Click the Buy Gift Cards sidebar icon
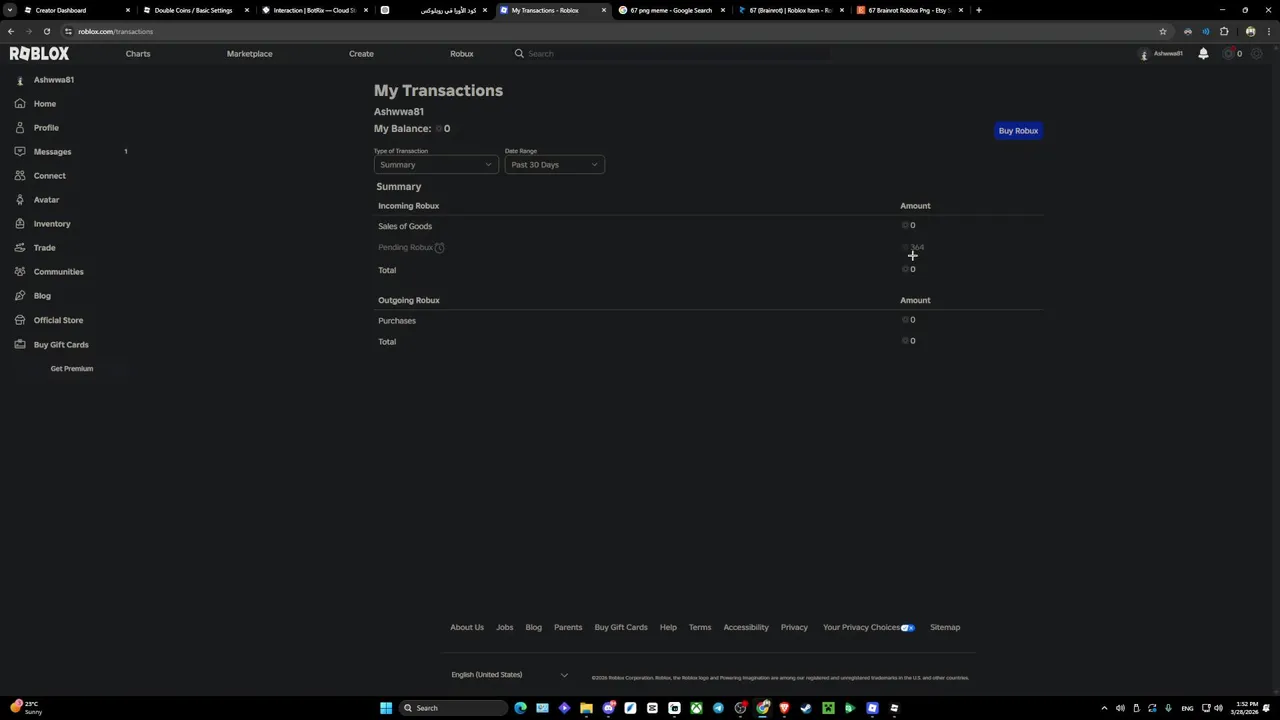This screenshot has width=1280, height=720. [20, 344]
